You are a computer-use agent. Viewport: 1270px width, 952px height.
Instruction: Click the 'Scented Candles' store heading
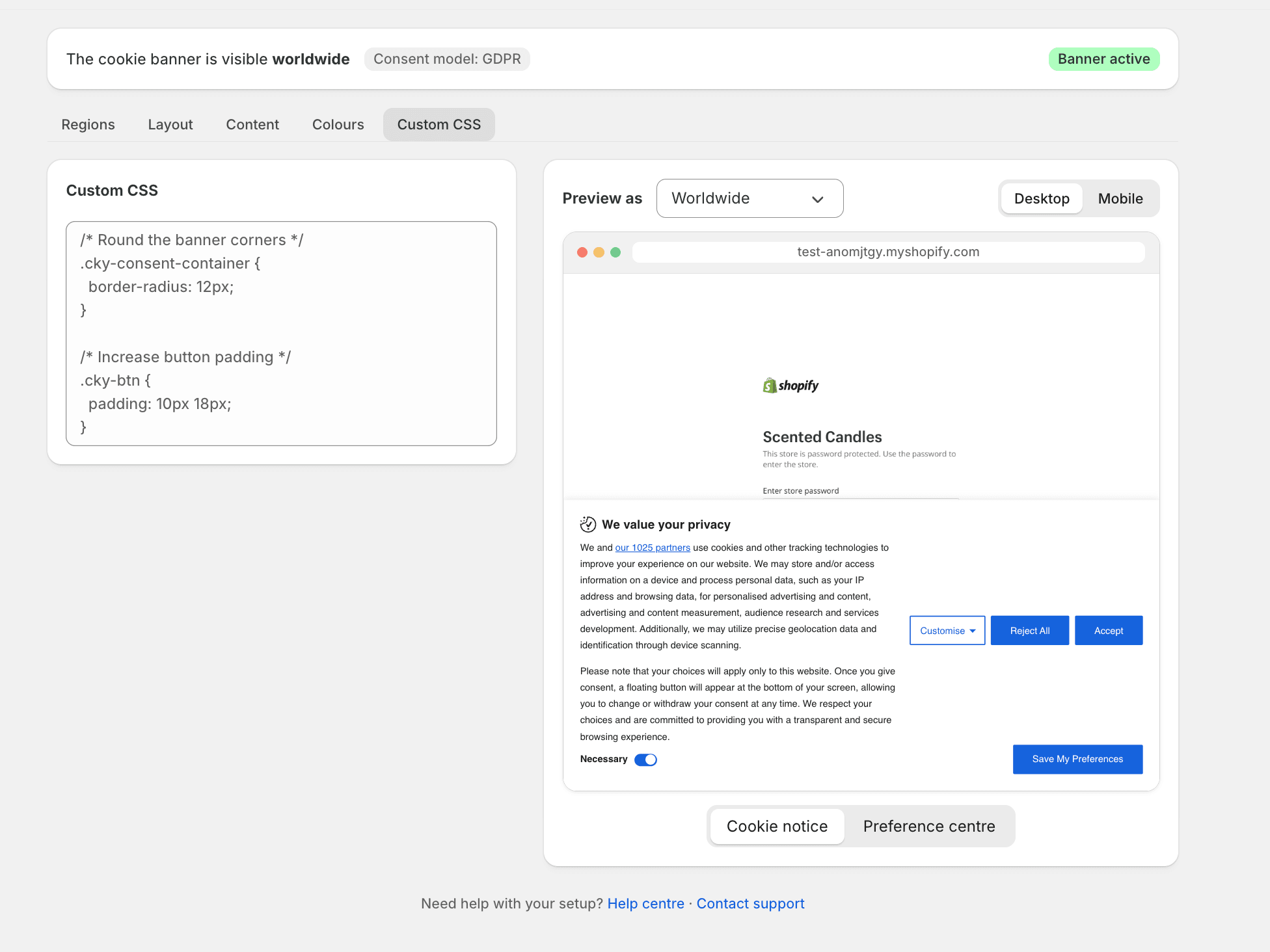coord(822,437)
